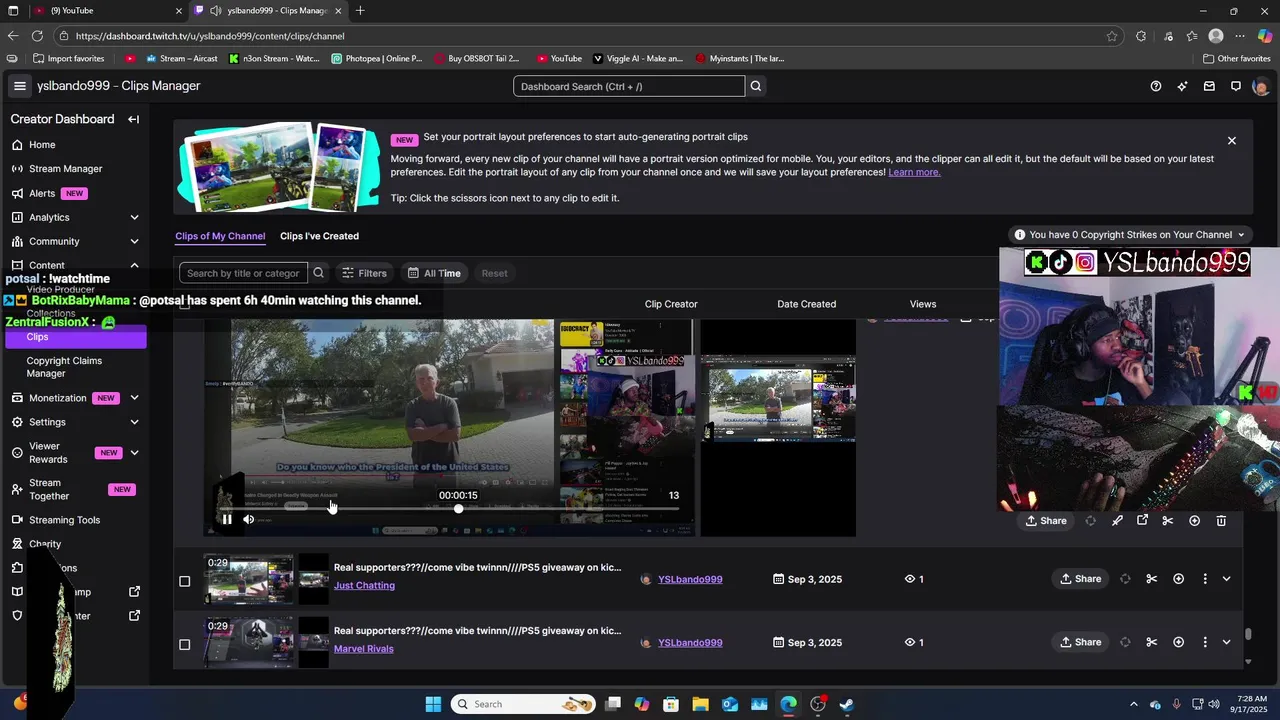The width and height of the screenshot is (1280, 720).
Task: Share the Marvel Rivals clip
Action: [x=1080, y=642]
